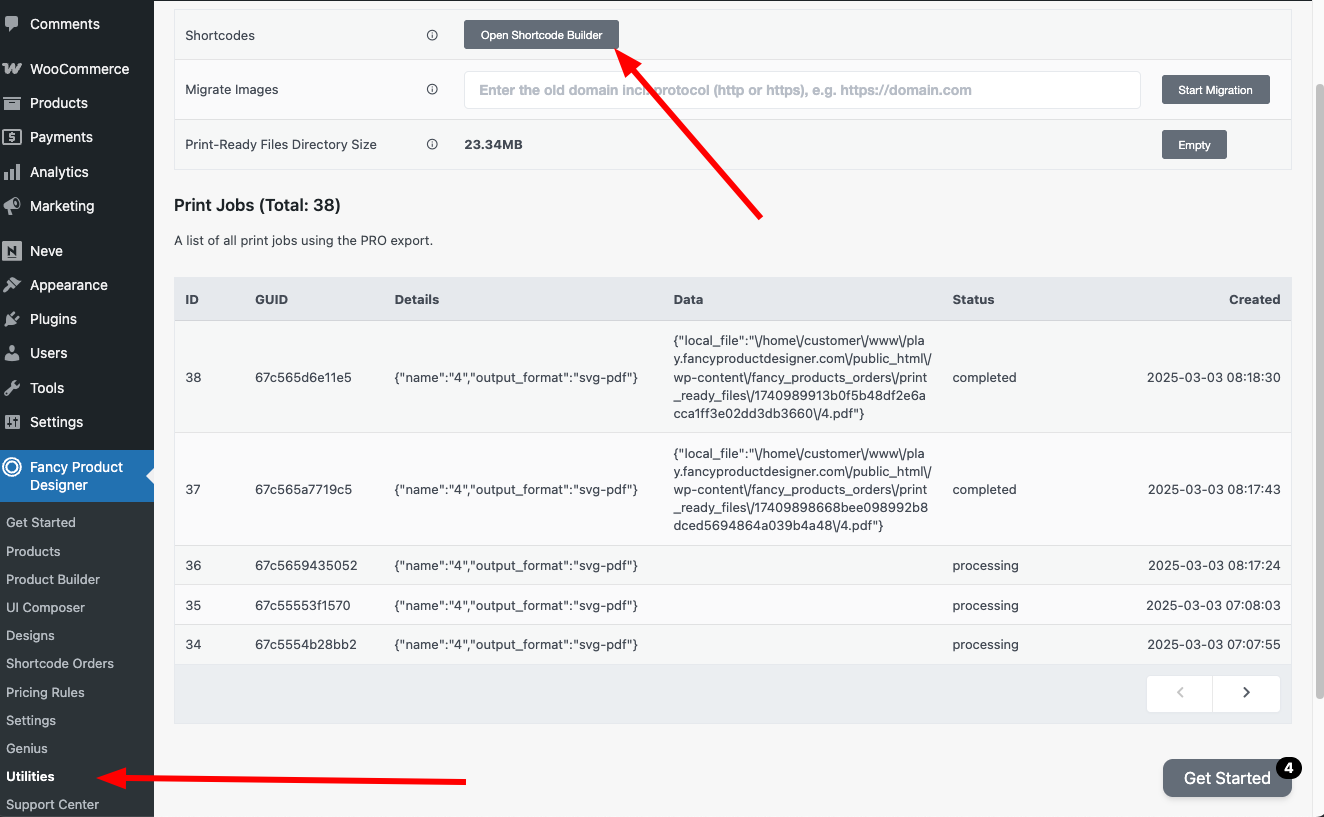The image size is (1324, 817).
Task: Click info icon for Print-Ready Files Directory Size
Action: pyautogui.click(x=432, y=144)
